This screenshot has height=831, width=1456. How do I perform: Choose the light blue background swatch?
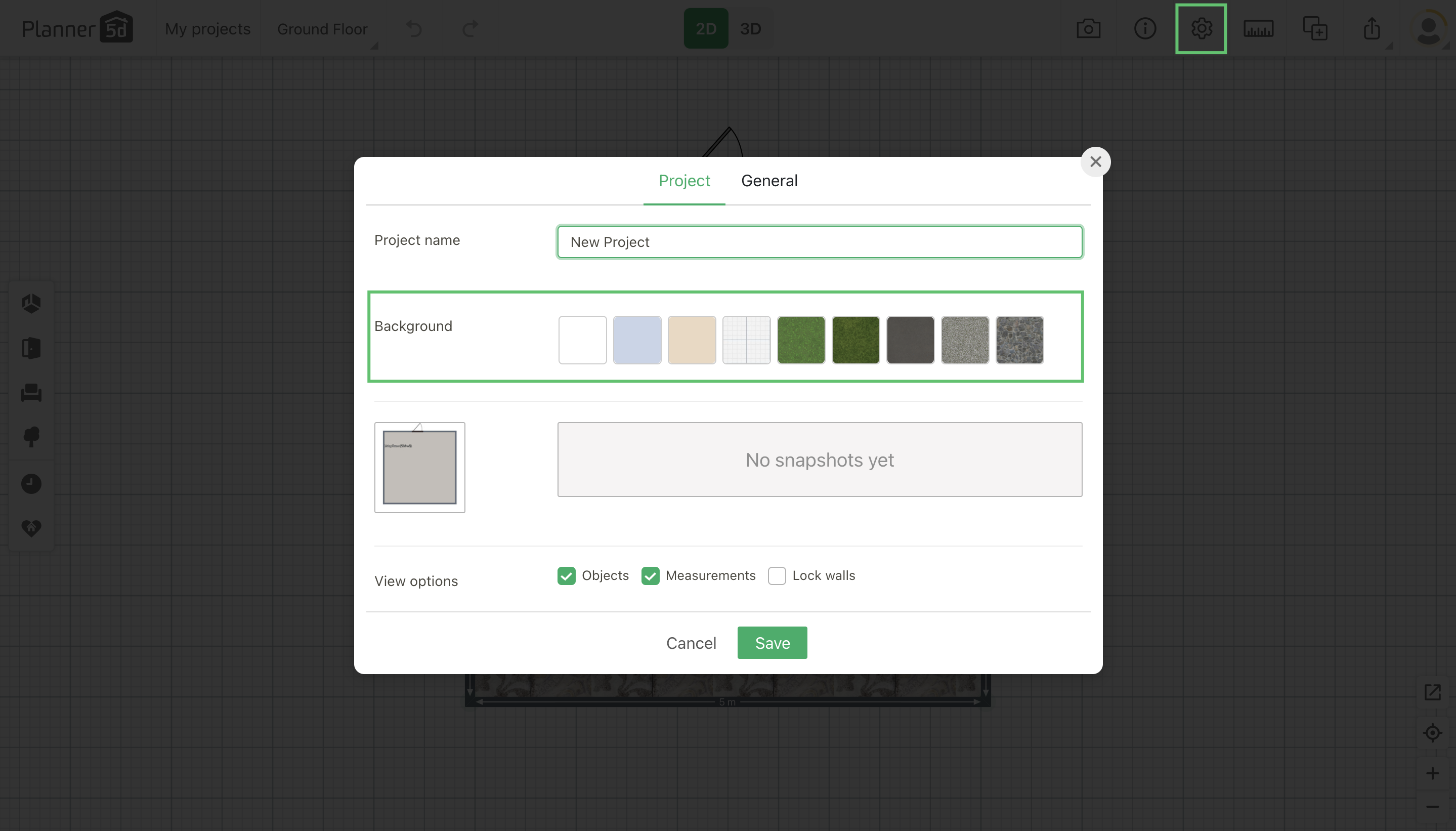coord(637,340)
